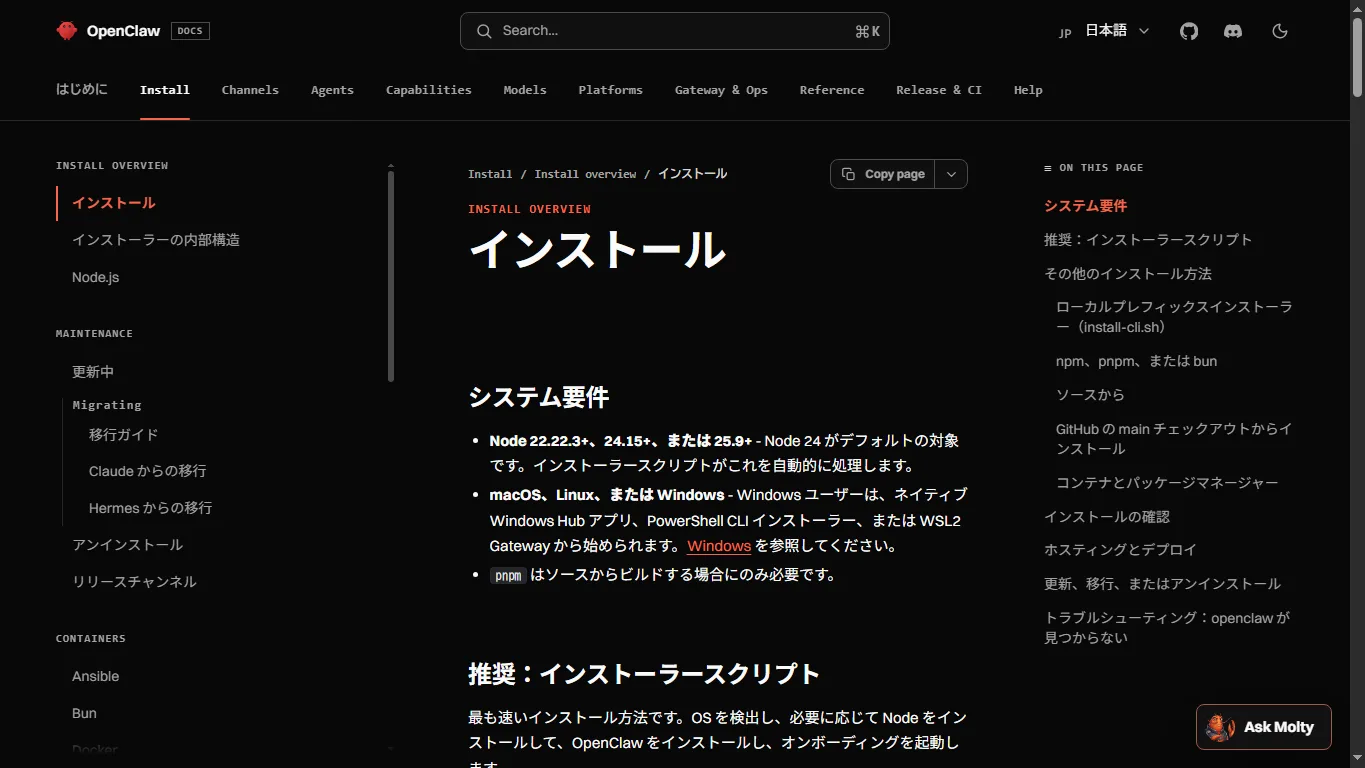This screenshot has width=1365, height=768.
Task: Open the Gateway & Ops tab
Action: [x=721, y=90]
